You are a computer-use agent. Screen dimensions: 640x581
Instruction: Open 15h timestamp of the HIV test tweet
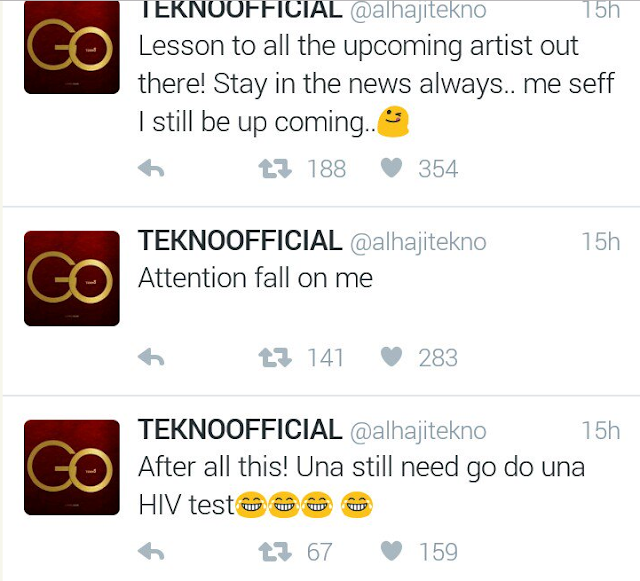[x=600, y=431]
